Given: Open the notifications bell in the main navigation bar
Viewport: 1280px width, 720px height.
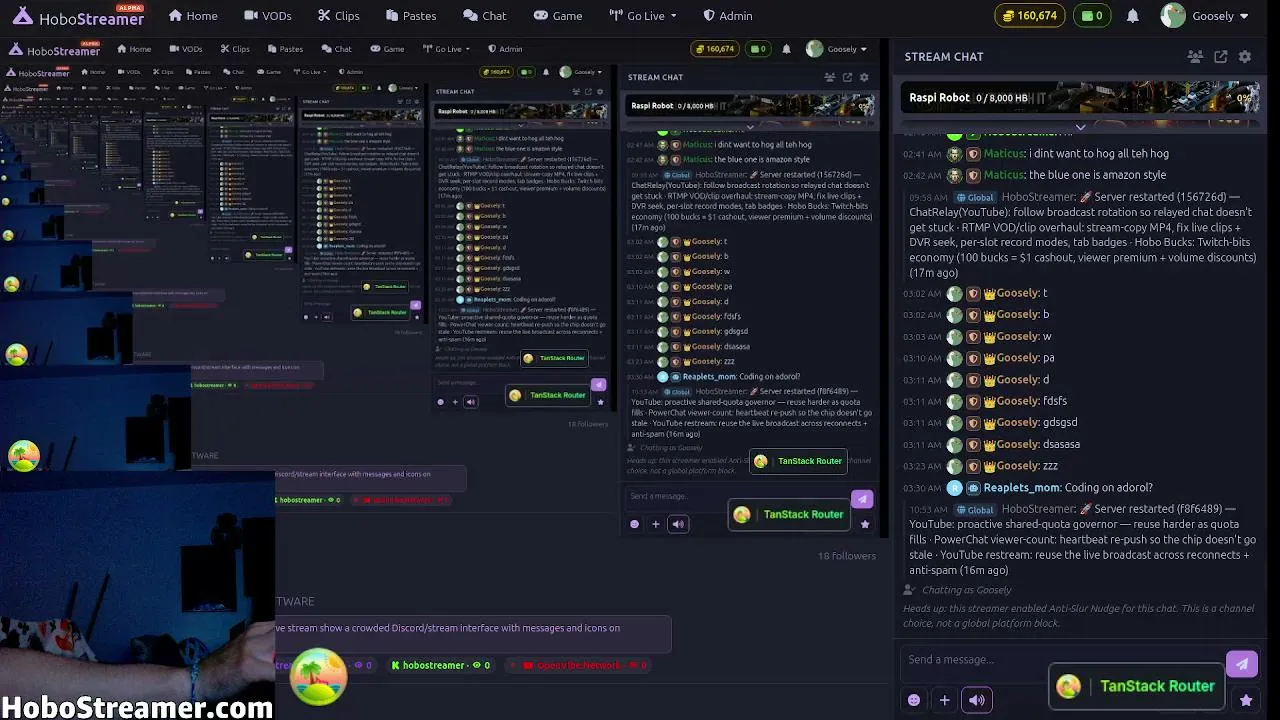Looking at the screenshot, I should coord(1133,16).
